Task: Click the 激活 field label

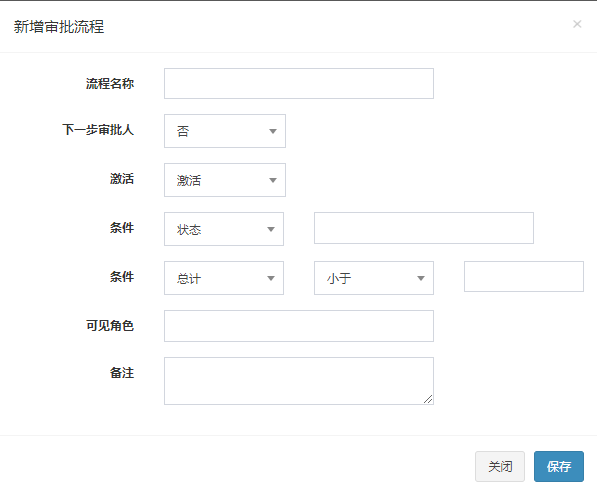Action: point(122,179)
